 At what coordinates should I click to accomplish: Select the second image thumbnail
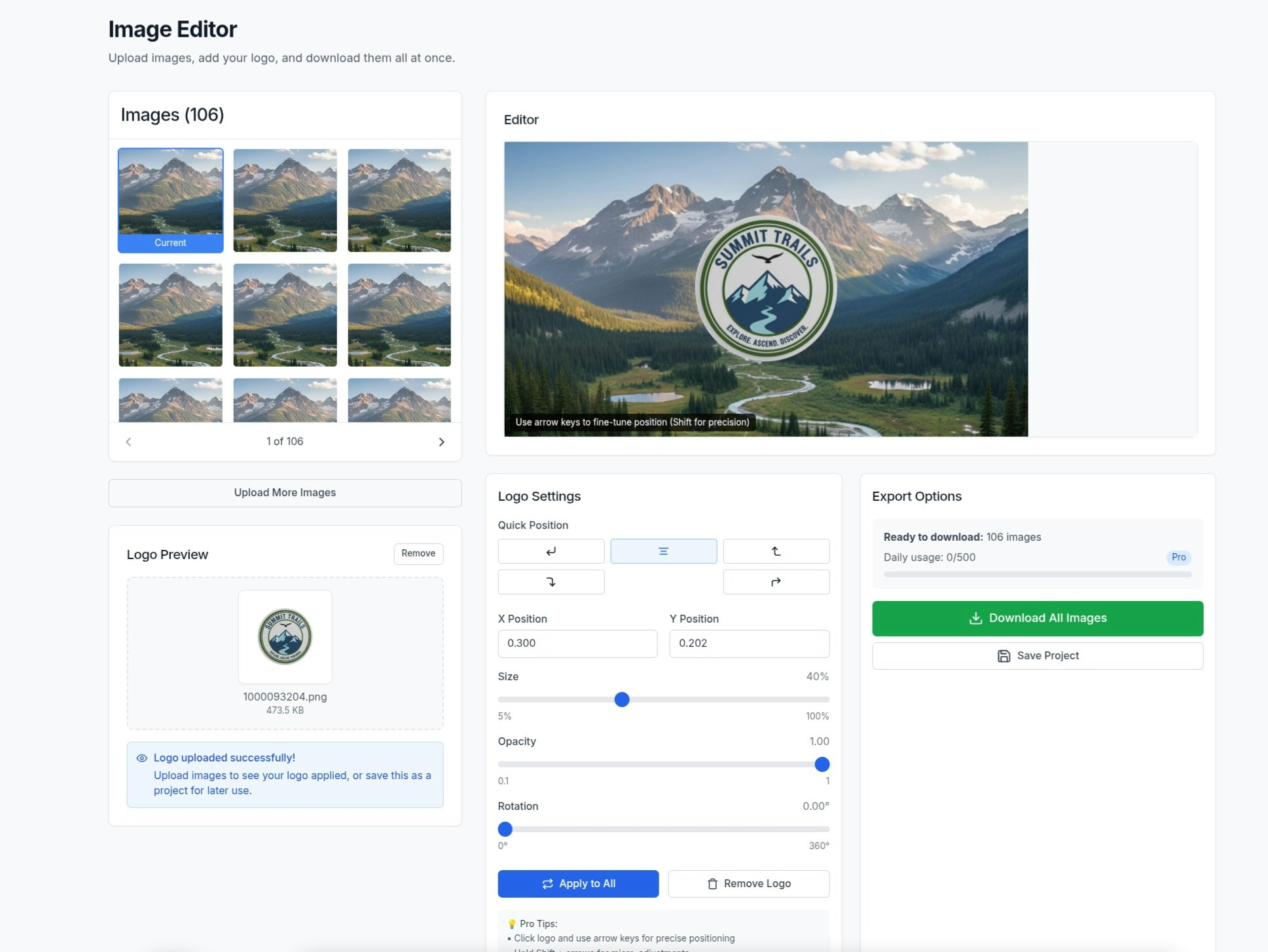[x=285, y=200]
